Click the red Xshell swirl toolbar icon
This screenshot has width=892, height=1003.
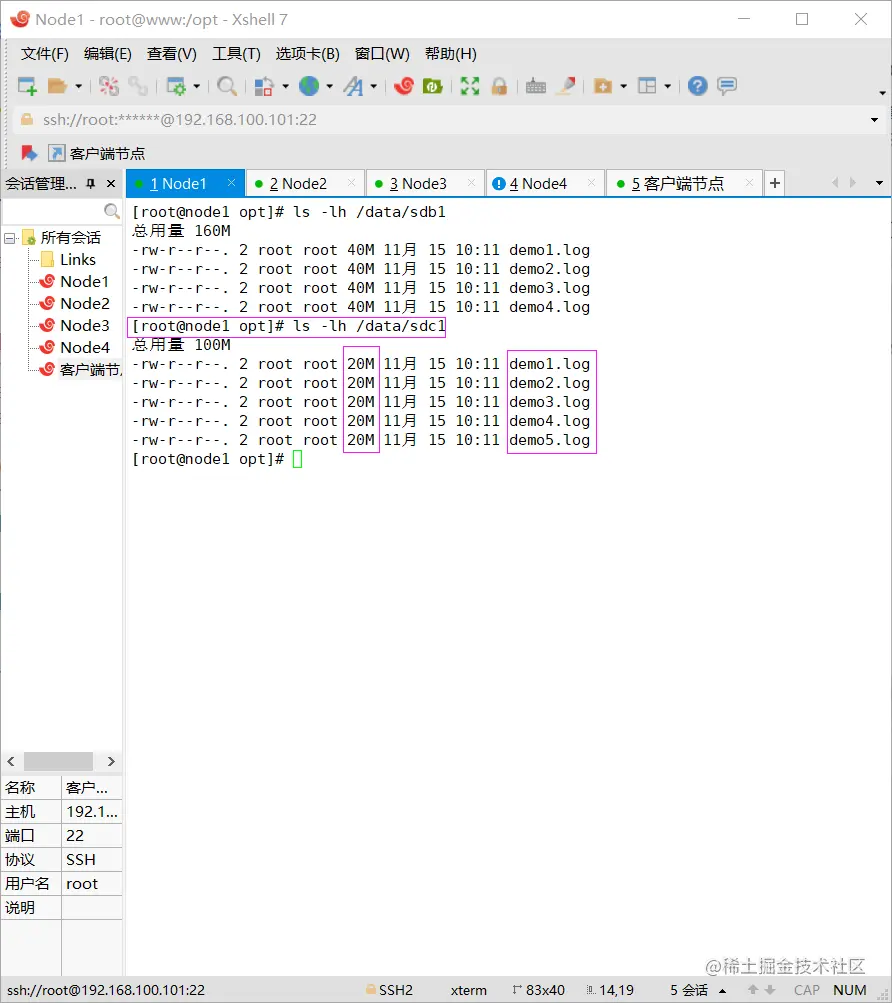pyautogui.click(x=404, y=86)
